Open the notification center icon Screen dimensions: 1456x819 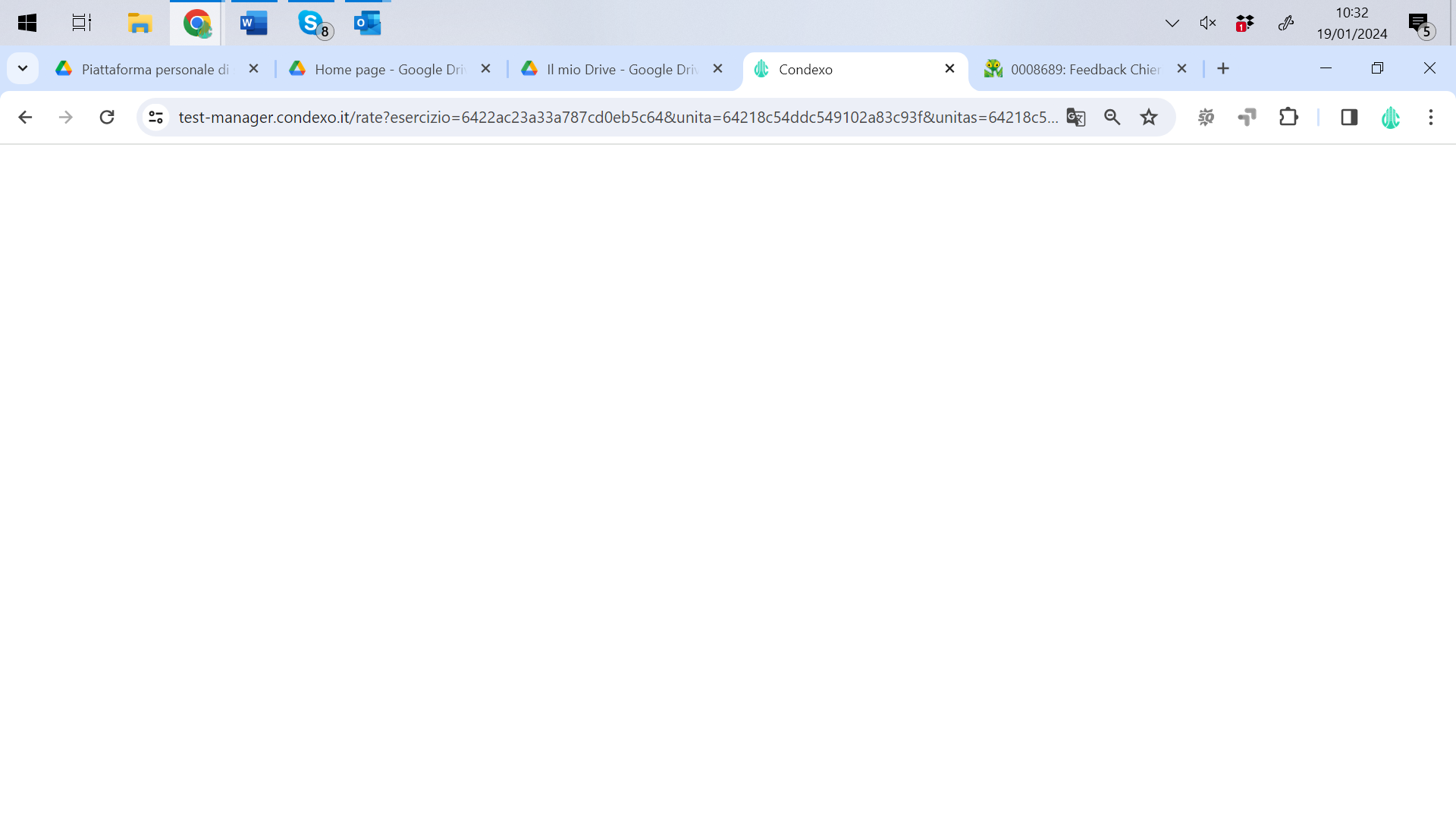[x=1419, y=24]
